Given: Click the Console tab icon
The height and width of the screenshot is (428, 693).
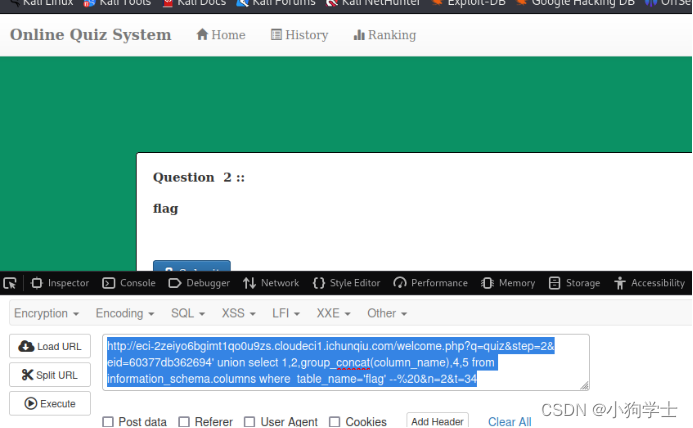Looking at the screenshot, I should 108,283.
